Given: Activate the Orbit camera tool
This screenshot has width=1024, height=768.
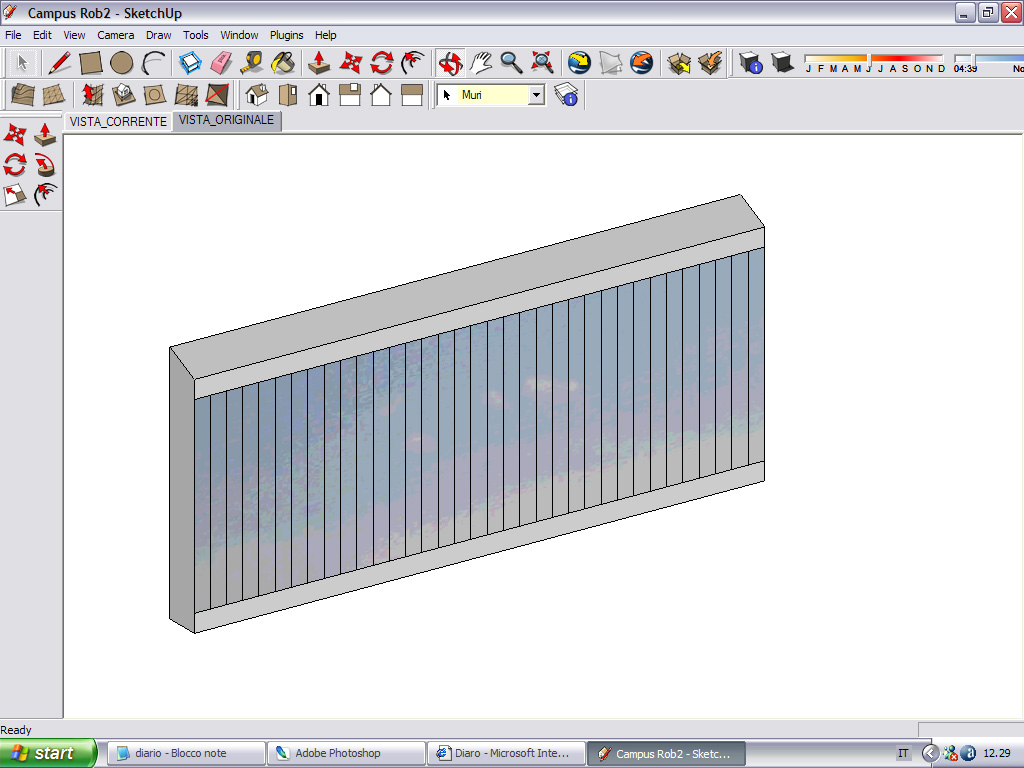Looking at the screenshot, I should (x=450, y=63).
